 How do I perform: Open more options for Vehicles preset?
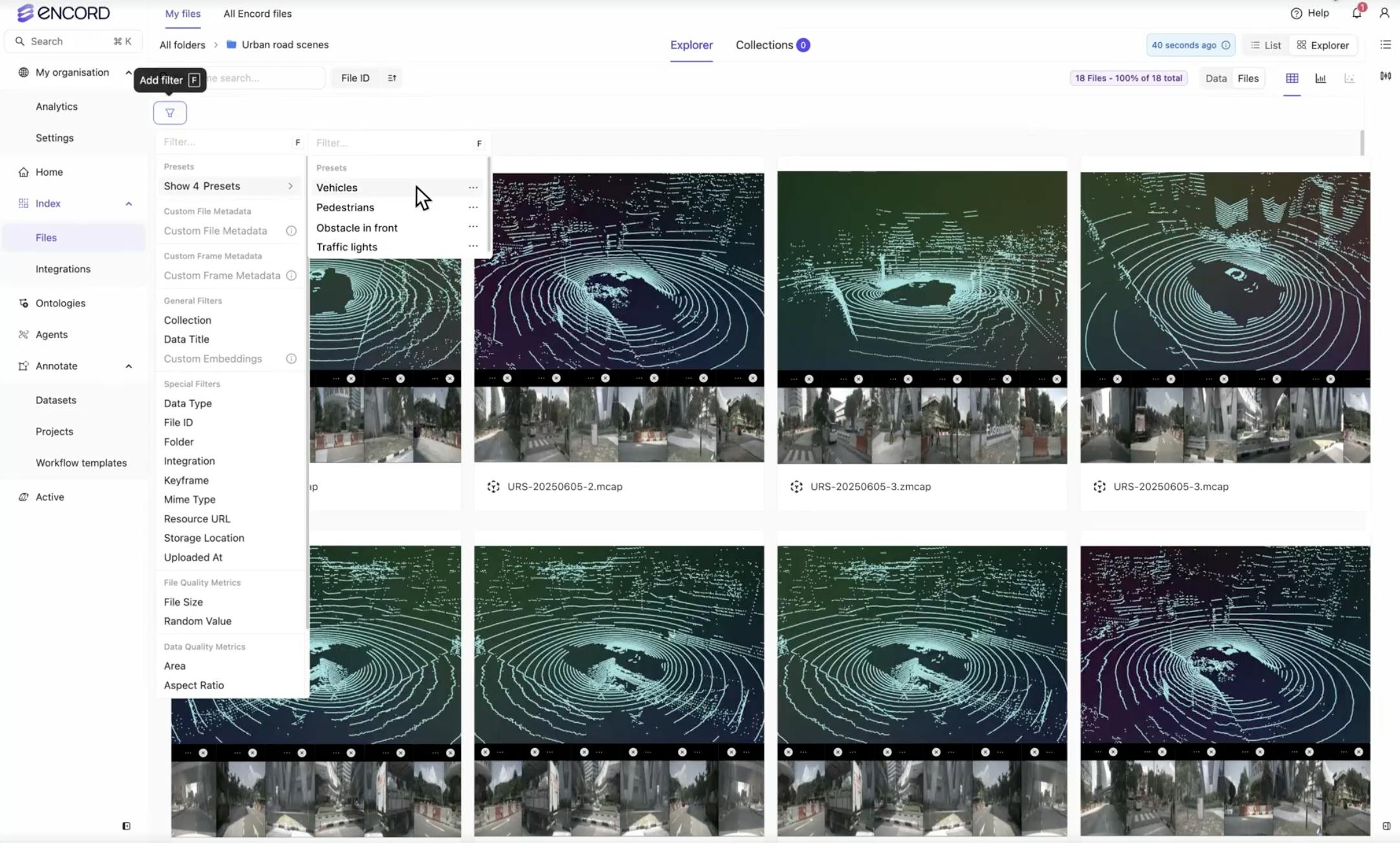click(x=473, y=187)
